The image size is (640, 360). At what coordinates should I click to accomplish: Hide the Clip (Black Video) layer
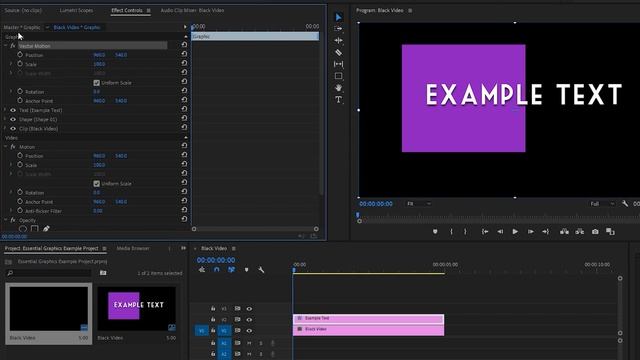tap(13, 129)
